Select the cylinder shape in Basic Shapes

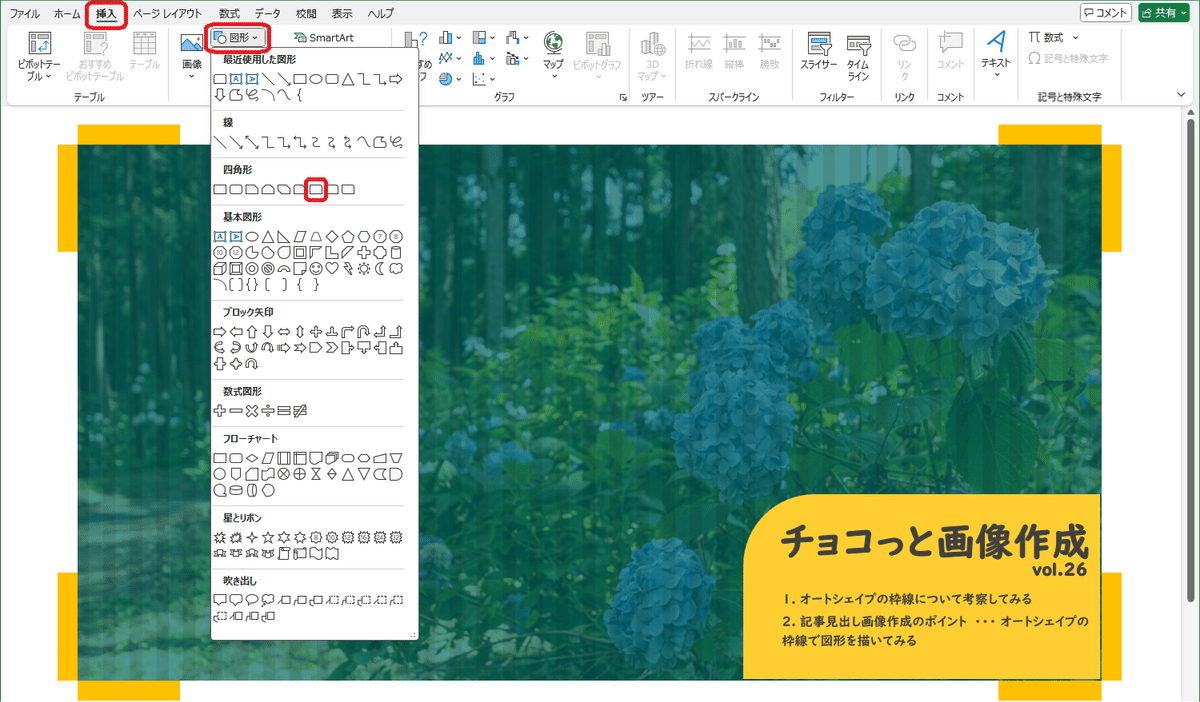(x=396, y=253)
